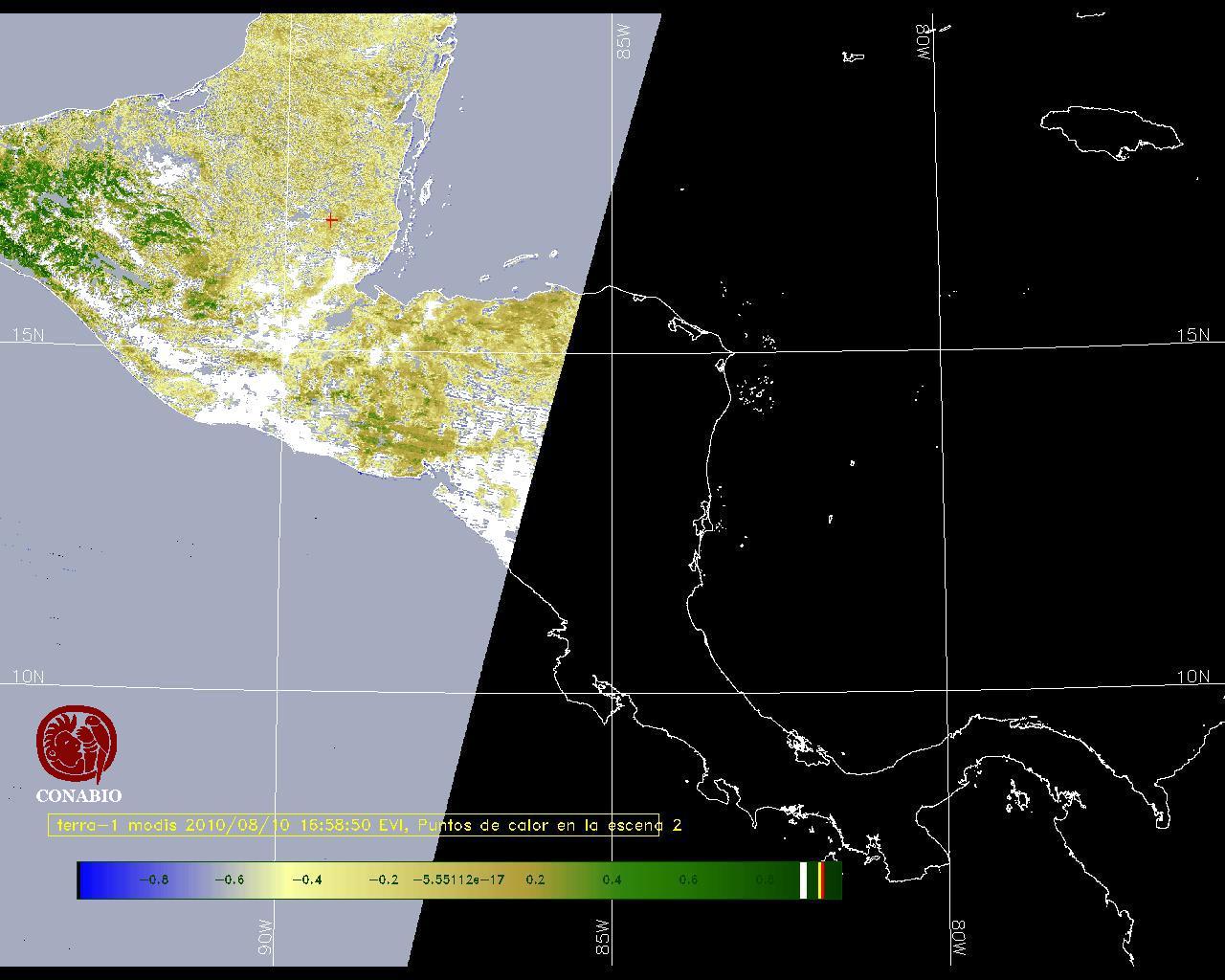The width and height of the screenshot is (1225, 980).
Task: Click the 15N label on the right edge
Action: [x=1192, y=335]
